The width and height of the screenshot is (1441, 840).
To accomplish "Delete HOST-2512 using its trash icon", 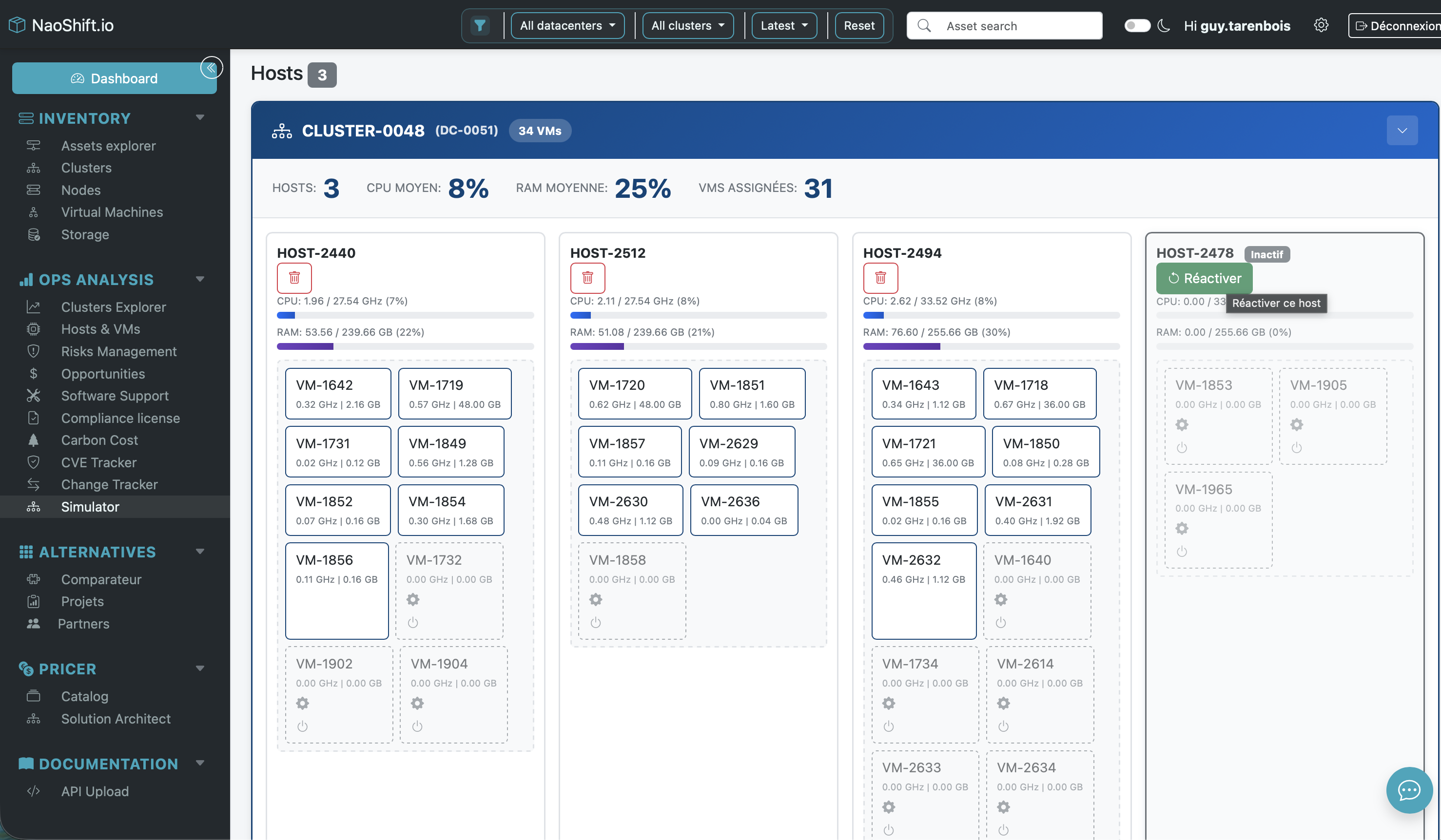I will (x=587, y=278).
